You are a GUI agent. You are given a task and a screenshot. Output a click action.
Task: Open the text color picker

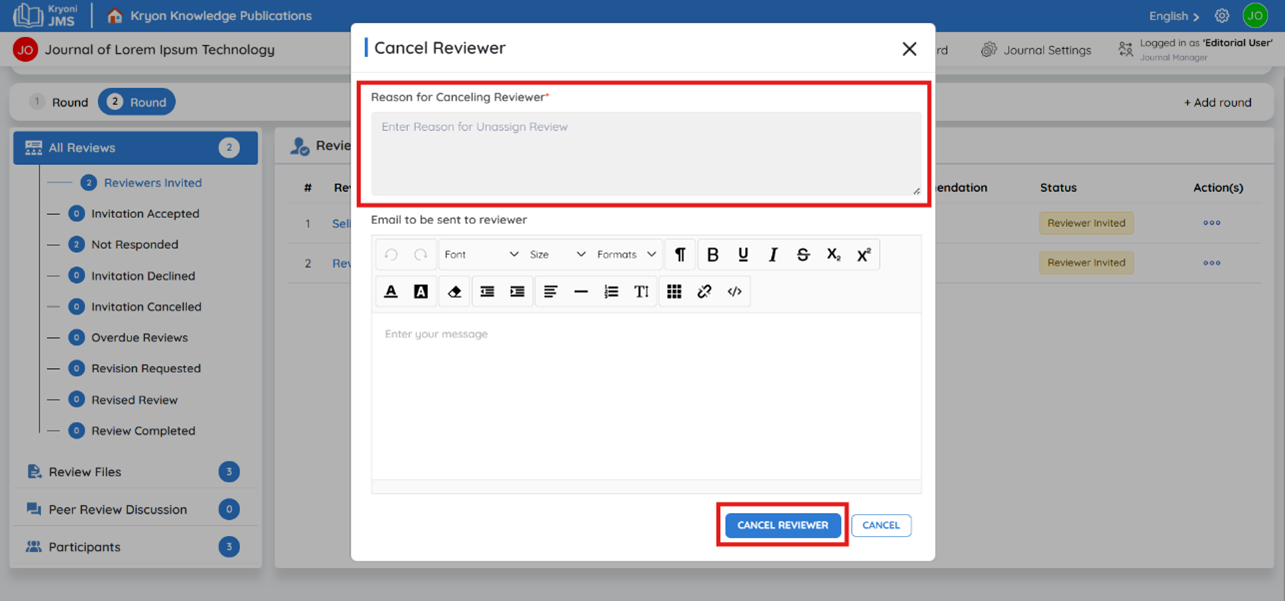tap(391, 292)
